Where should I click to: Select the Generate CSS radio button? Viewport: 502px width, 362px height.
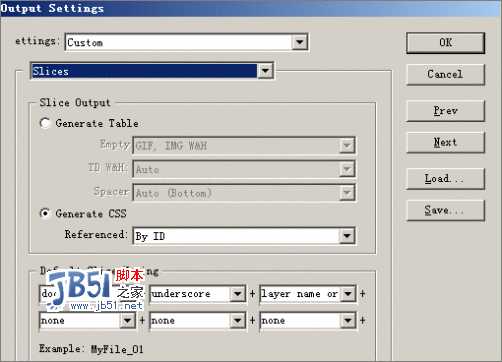[x=45, y=213]
